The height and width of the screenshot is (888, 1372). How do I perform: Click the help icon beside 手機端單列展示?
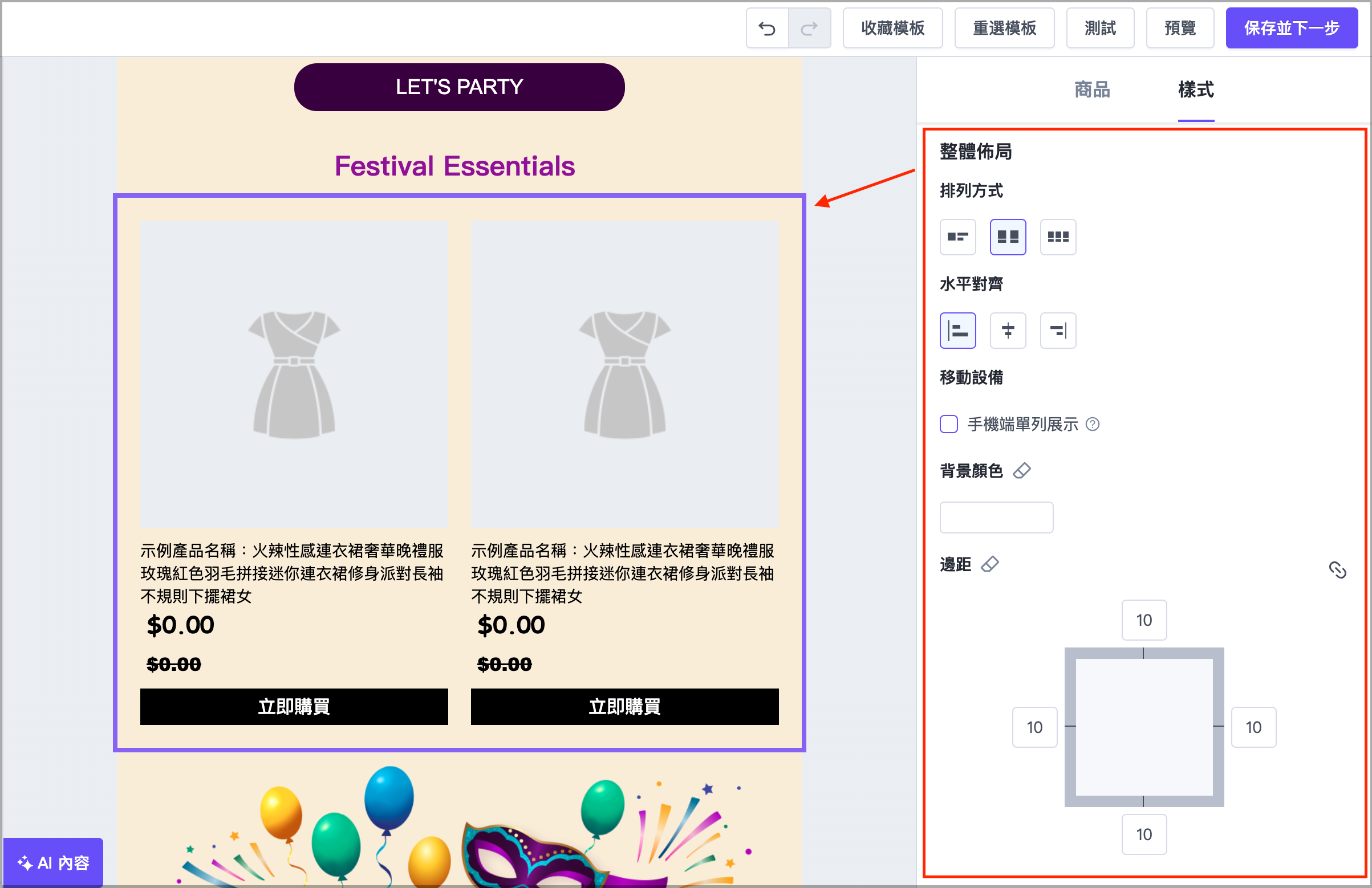click(x=1093, y=424)
